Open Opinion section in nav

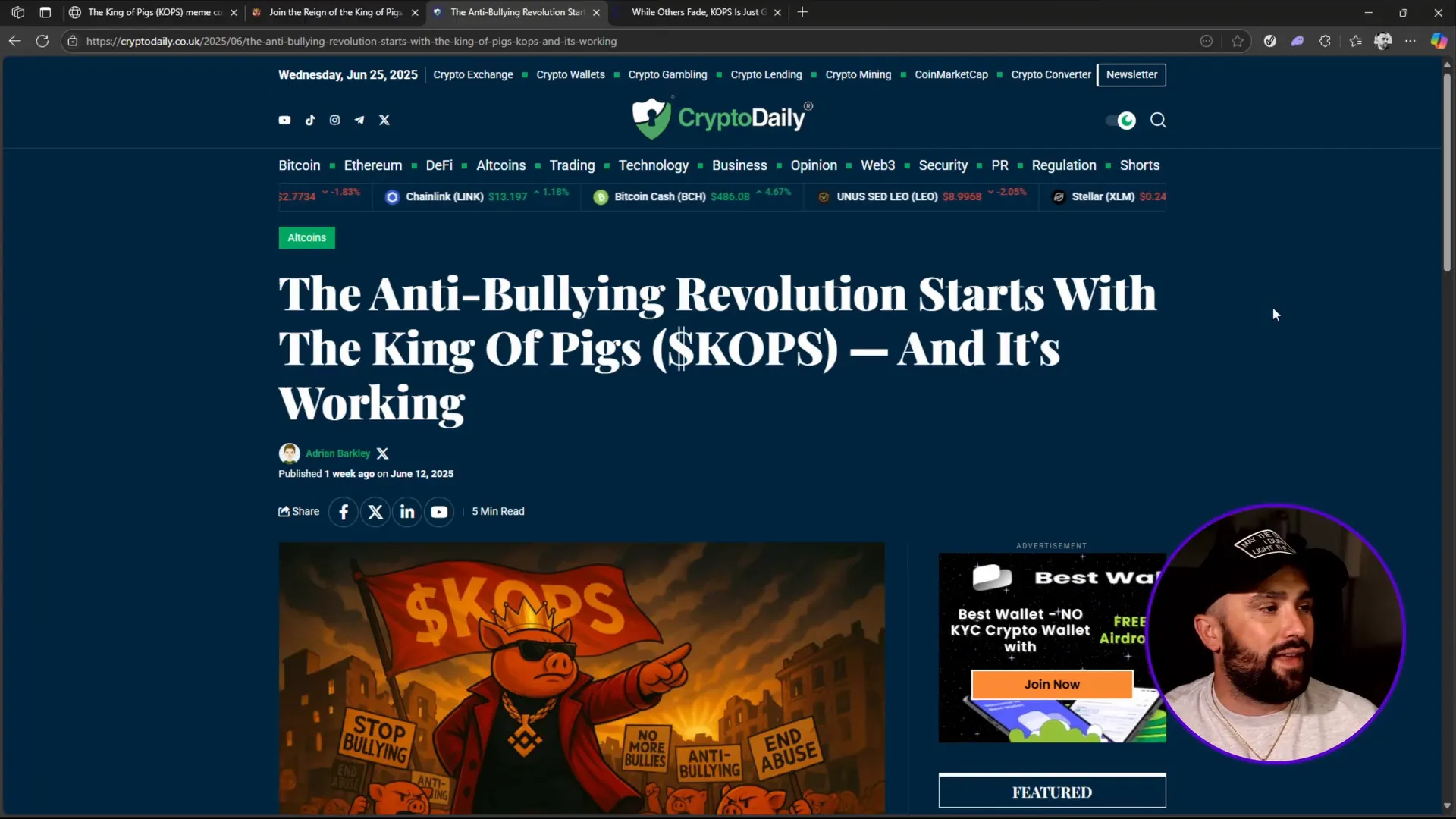pos(814,165)
